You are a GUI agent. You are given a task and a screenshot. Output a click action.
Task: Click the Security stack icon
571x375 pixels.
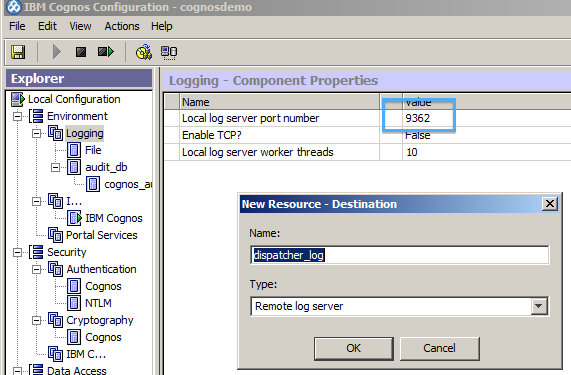click(x=36, y=252)
